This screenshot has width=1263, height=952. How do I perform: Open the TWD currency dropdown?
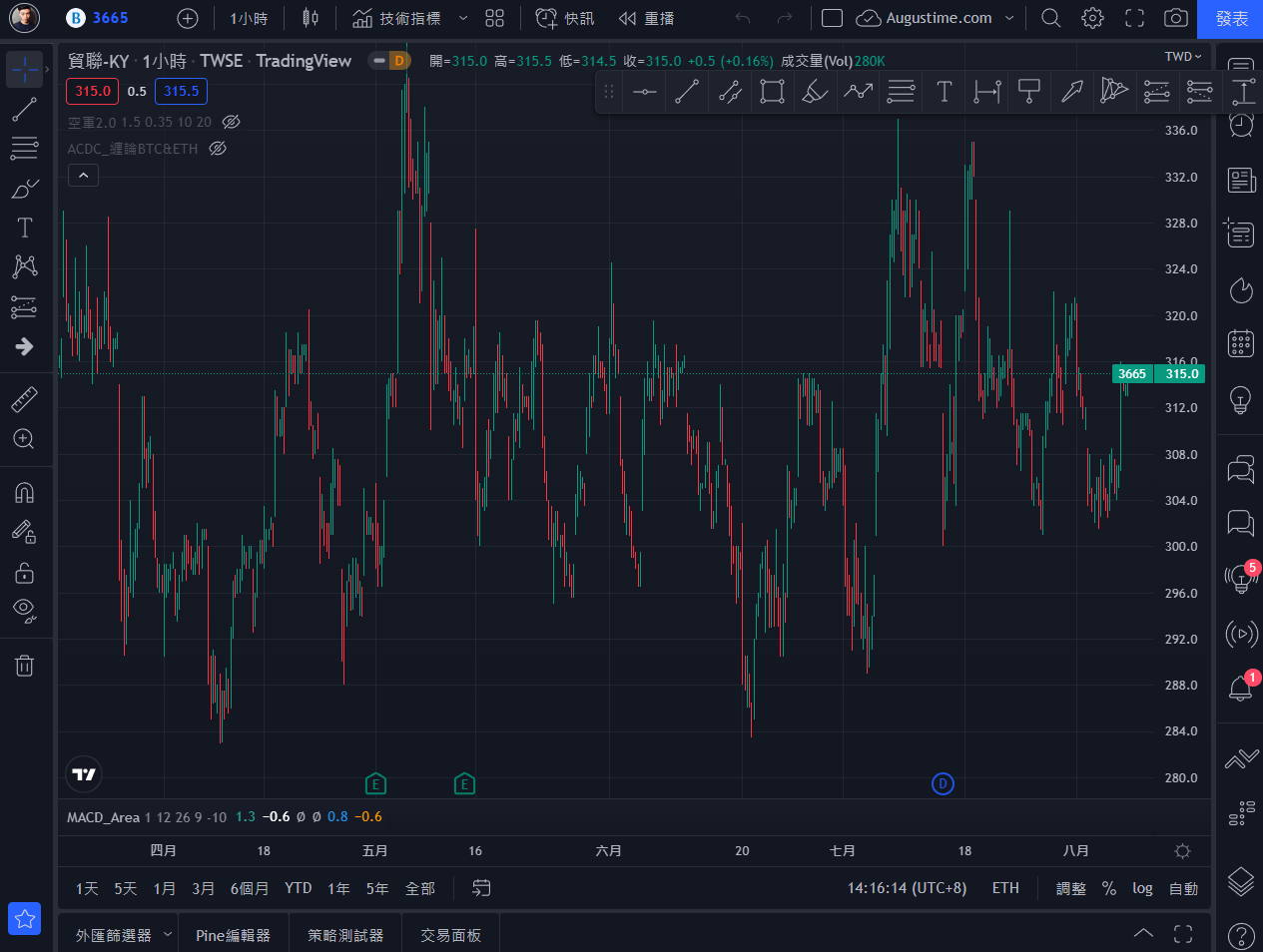(1183, 57)
